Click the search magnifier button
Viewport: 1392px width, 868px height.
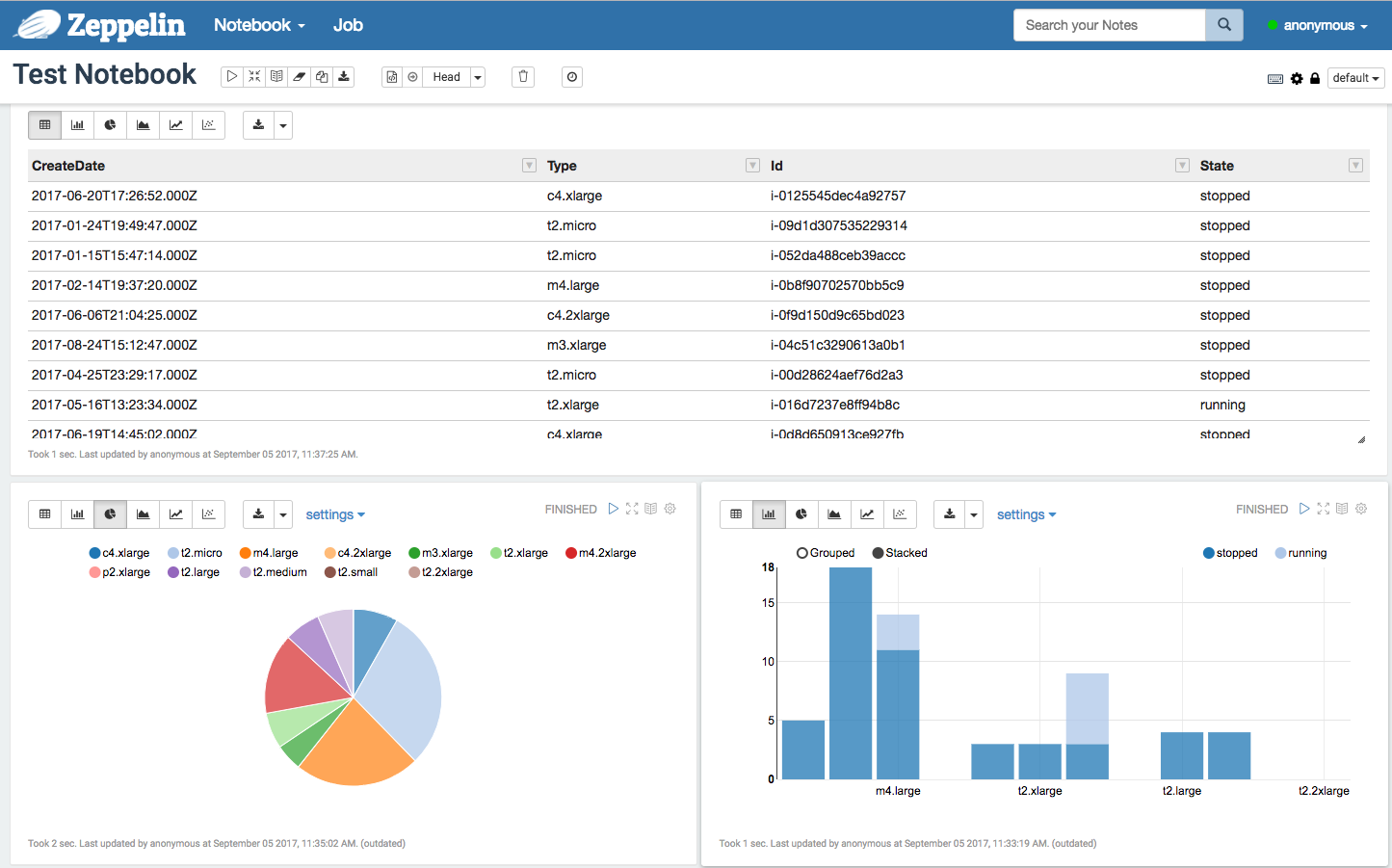(1224, 25)
